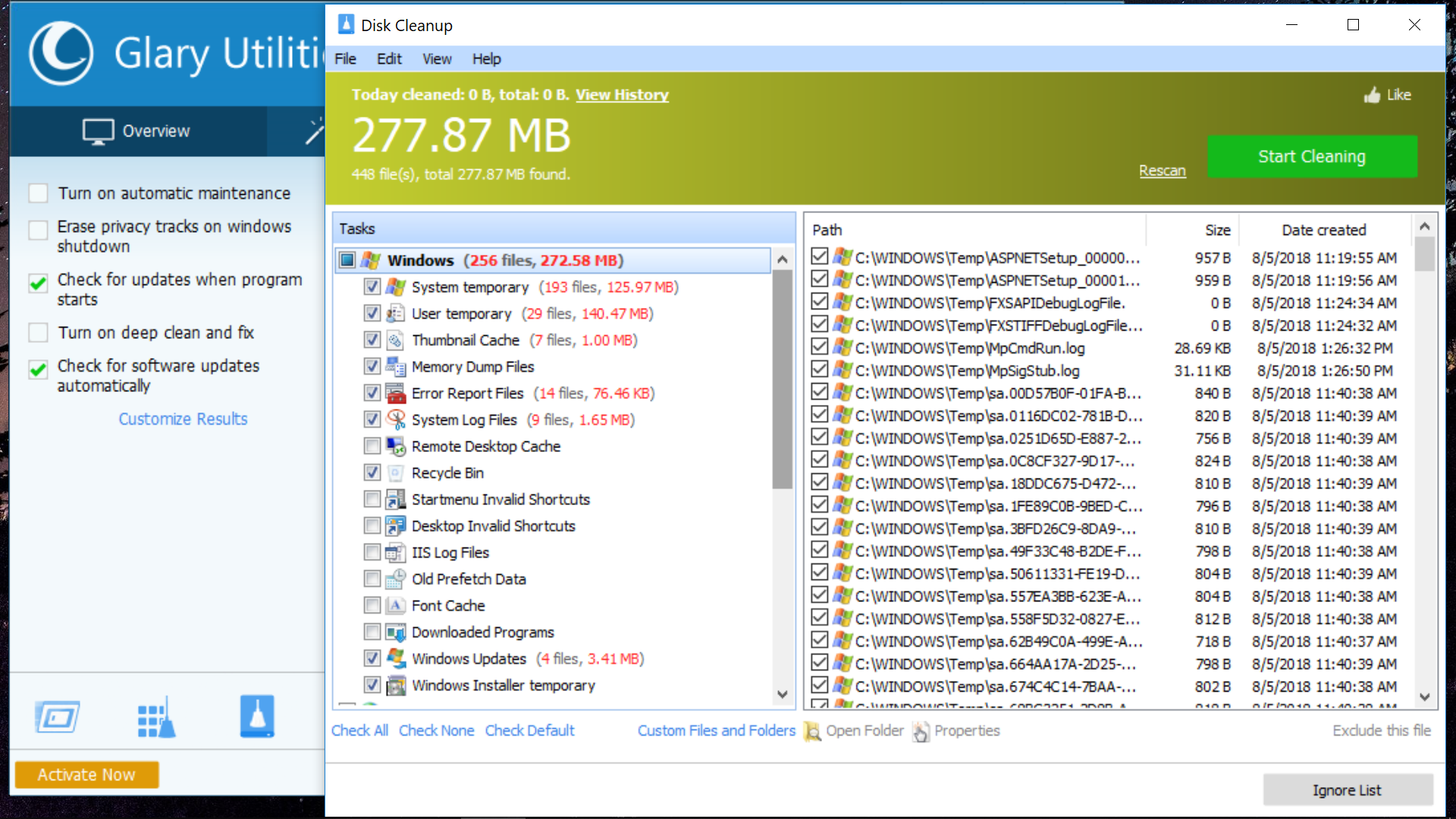Click the task list scroll down arrow

click(x=782, y=694)
